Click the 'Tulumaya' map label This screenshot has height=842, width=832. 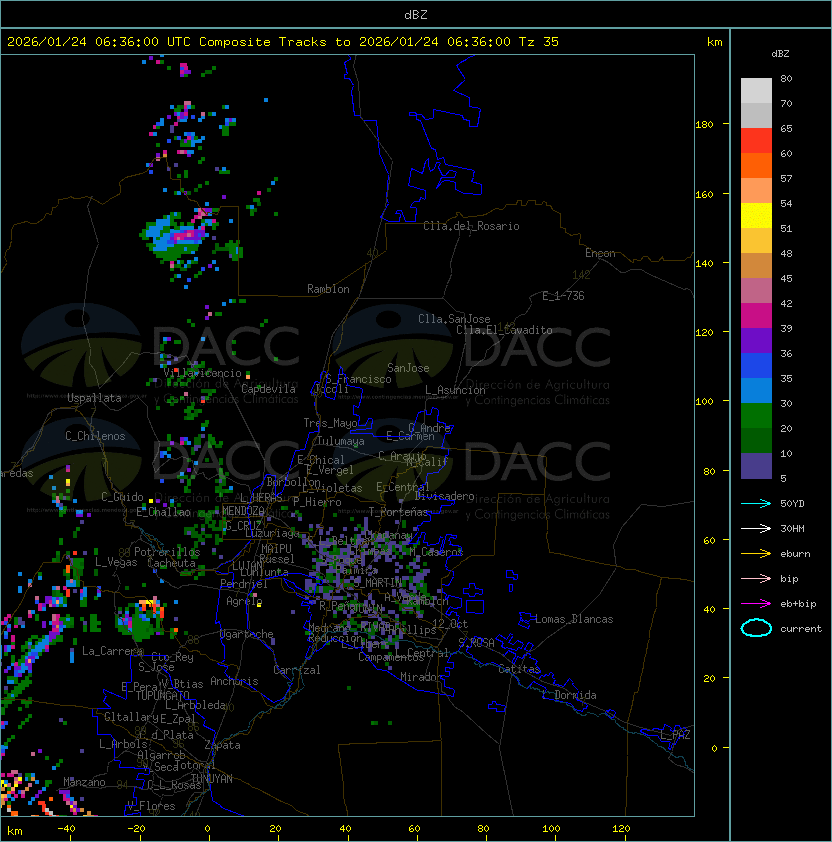click(x=341, y=441)
